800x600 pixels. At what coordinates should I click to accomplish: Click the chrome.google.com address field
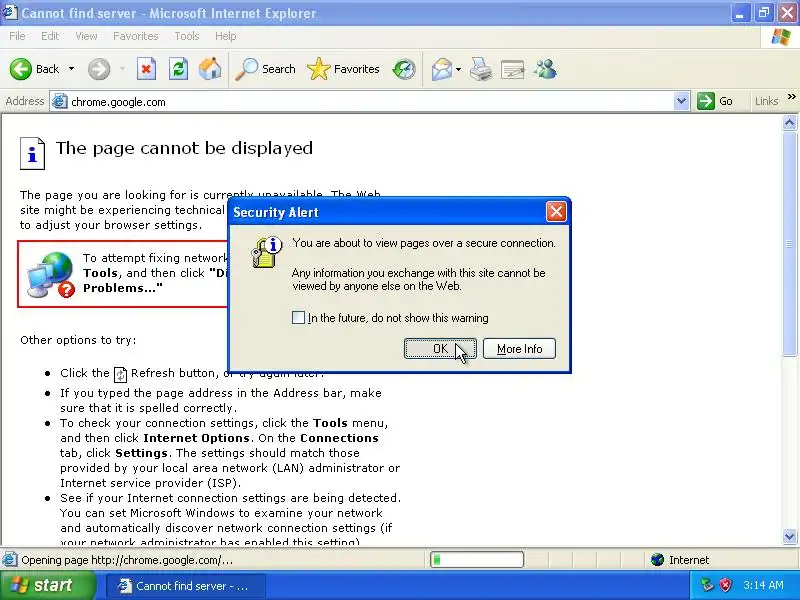tap(371, 102)
